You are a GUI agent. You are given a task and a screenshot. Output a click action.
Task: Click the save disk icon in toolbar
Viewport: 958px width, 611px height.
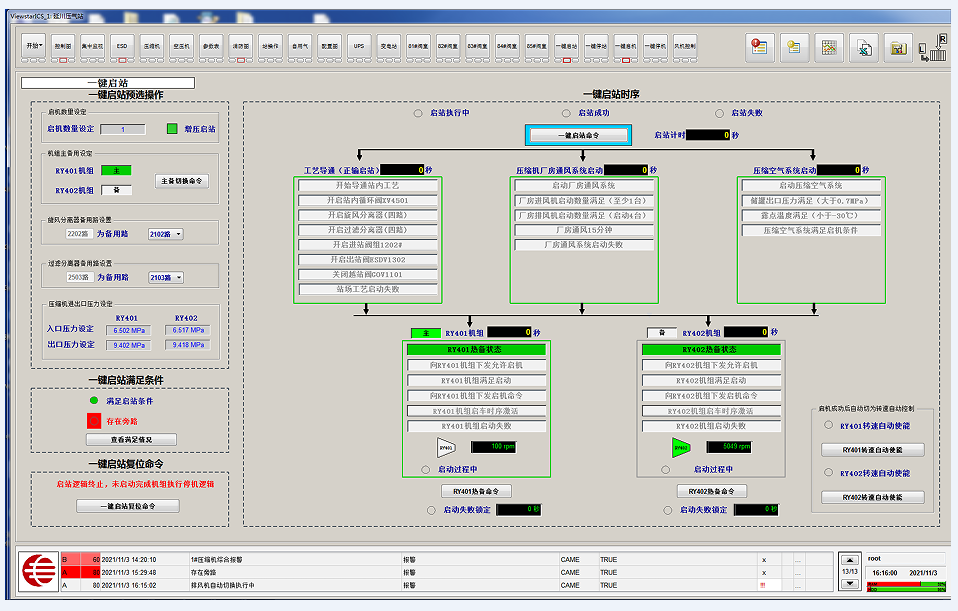pos(898,46)
